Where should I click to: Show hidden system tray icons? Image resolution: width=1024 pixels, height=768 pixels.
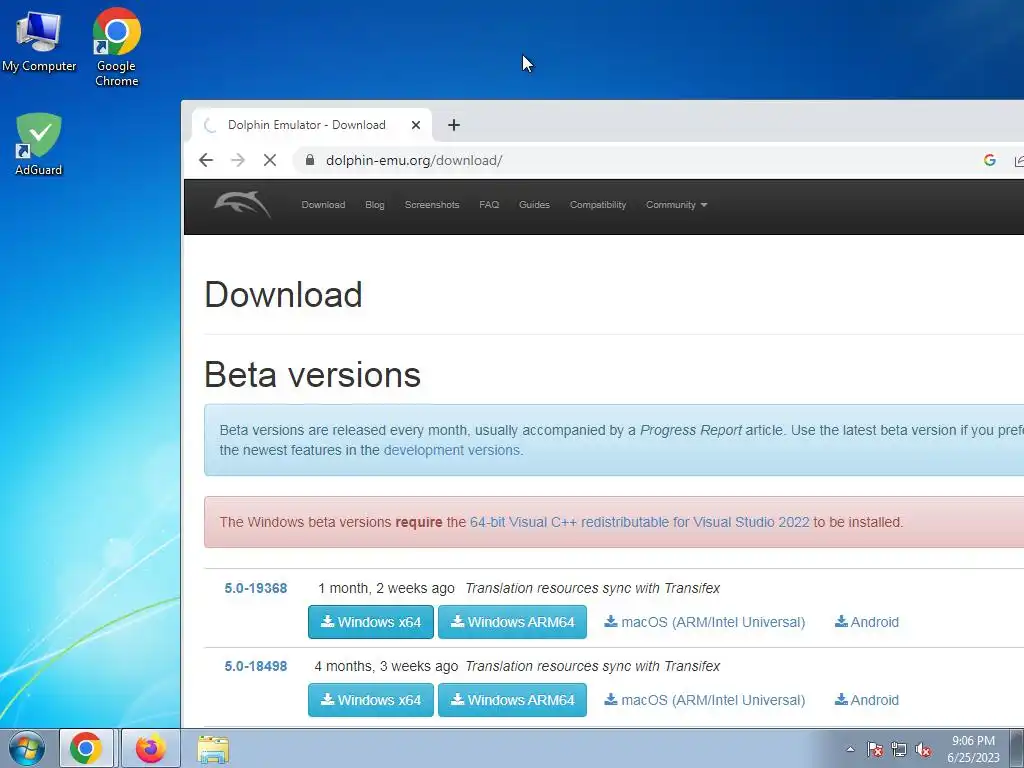tap(850, 749)
